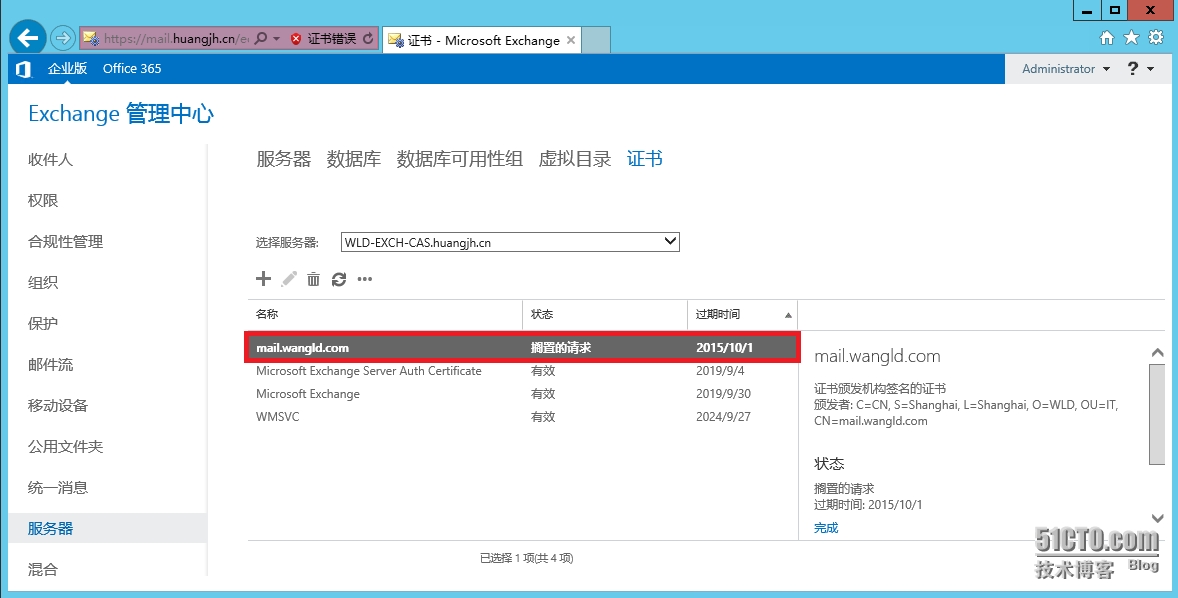The height and width of the screenshot is (598, 1178).
Task: Open 权限 in left navigation
Action: coord(43,201)
